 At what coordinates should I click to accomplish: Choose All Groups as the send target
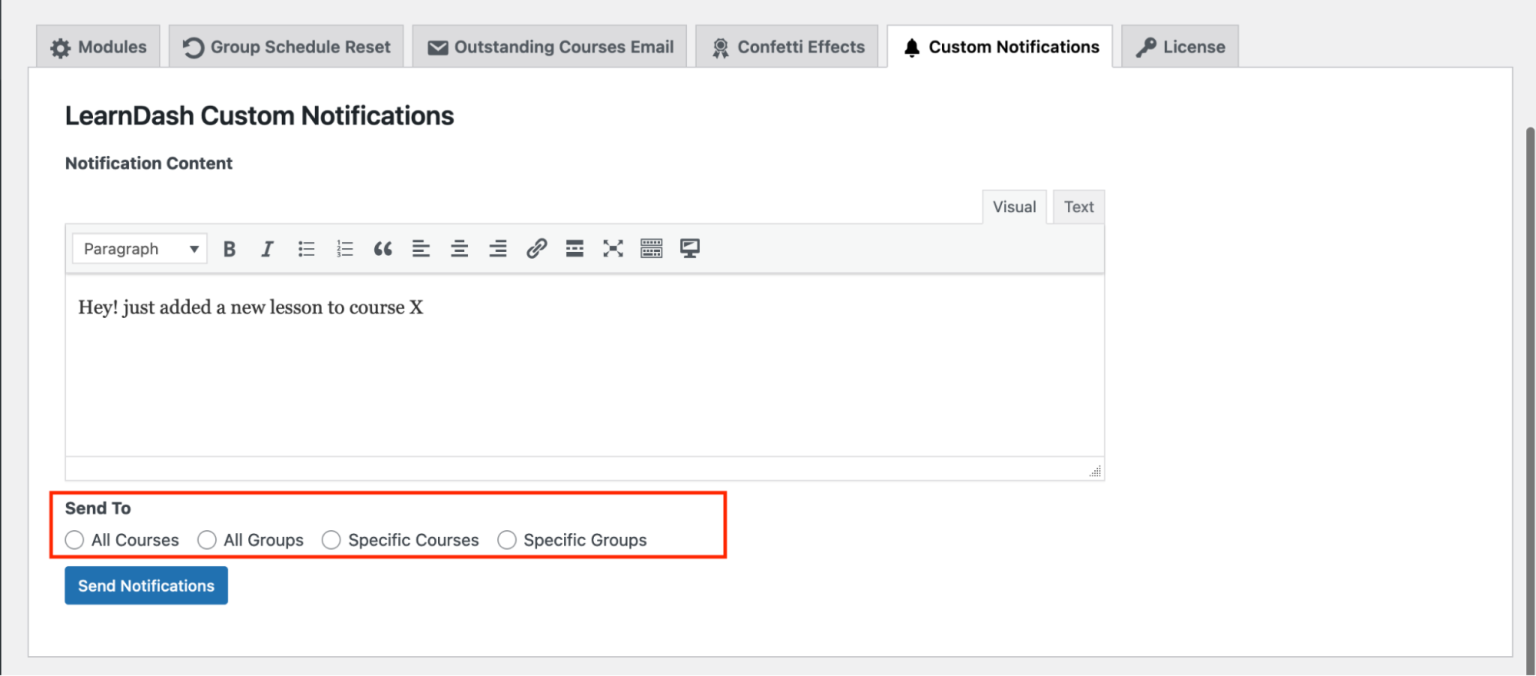[x=207, y=539]
